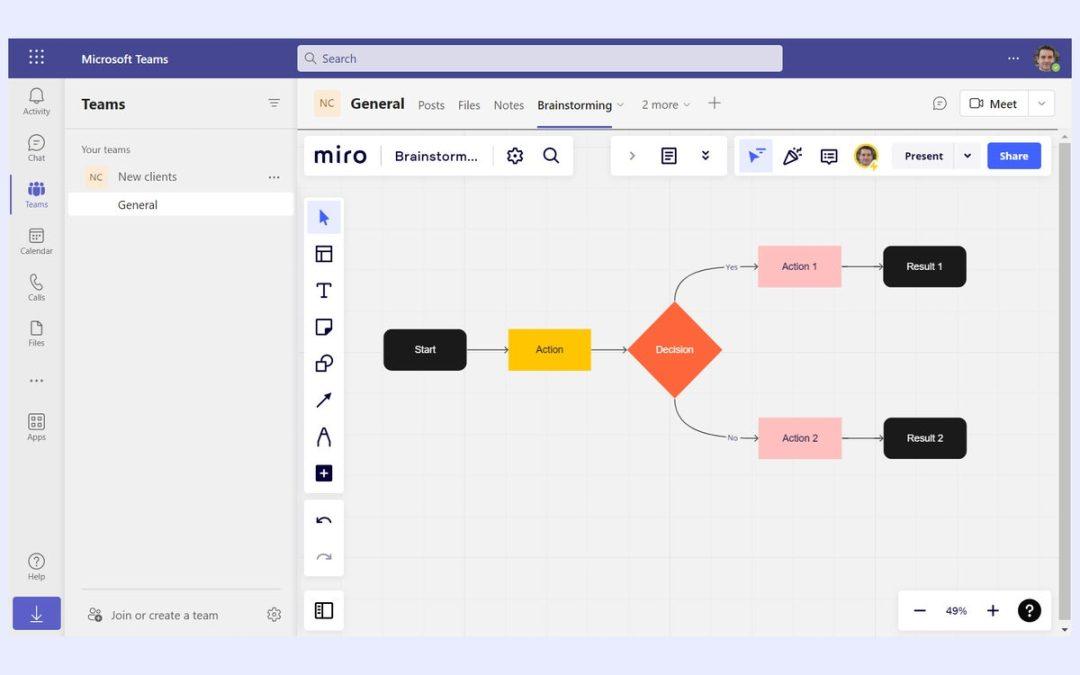This screenshot has width=1080, height=675.
Task: Filter the teams list
Action: (x=274, y=103)
